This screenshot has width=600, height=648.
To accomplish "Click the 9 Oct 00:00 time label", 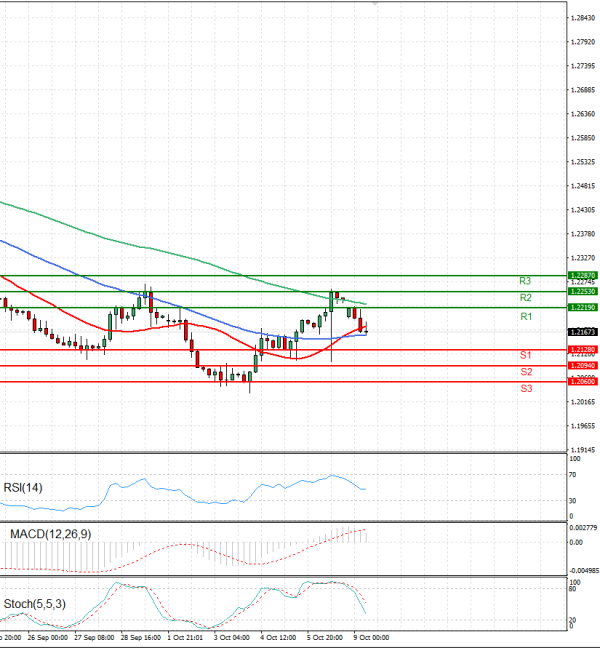I will point(371,638).
